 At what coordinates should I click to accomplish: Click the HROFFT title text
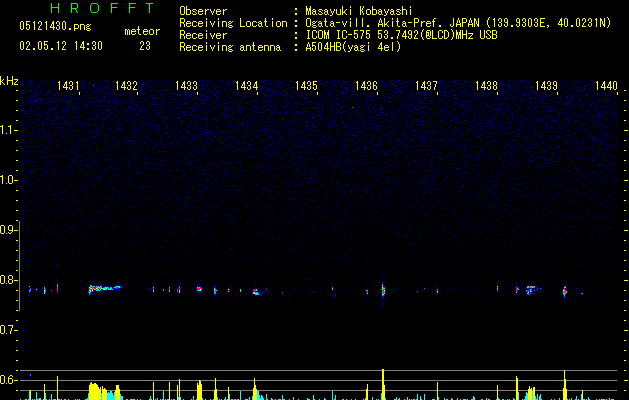click(103, 8)
